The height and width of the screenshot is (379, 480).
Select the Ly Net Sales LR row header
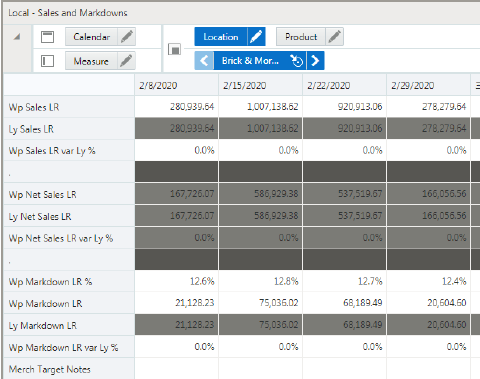point(69,216)
